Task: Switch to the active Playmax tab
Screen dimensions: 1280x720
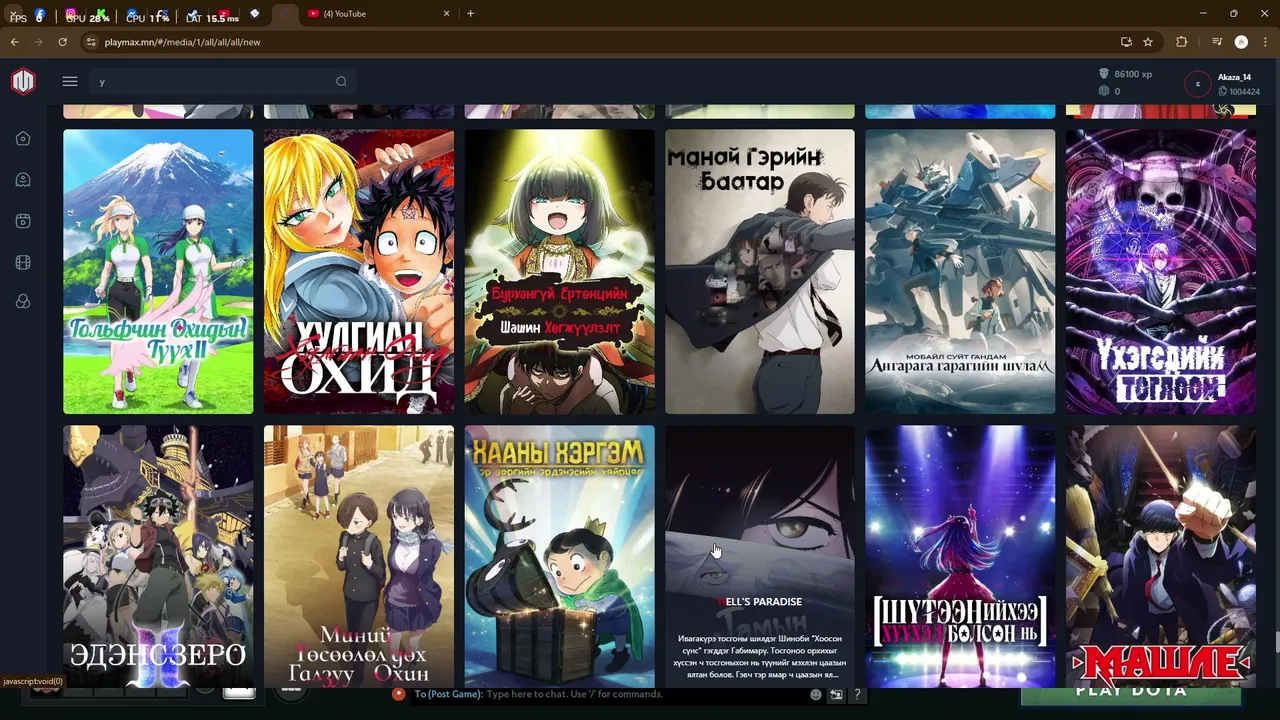Action: click(x=285, y=14)
